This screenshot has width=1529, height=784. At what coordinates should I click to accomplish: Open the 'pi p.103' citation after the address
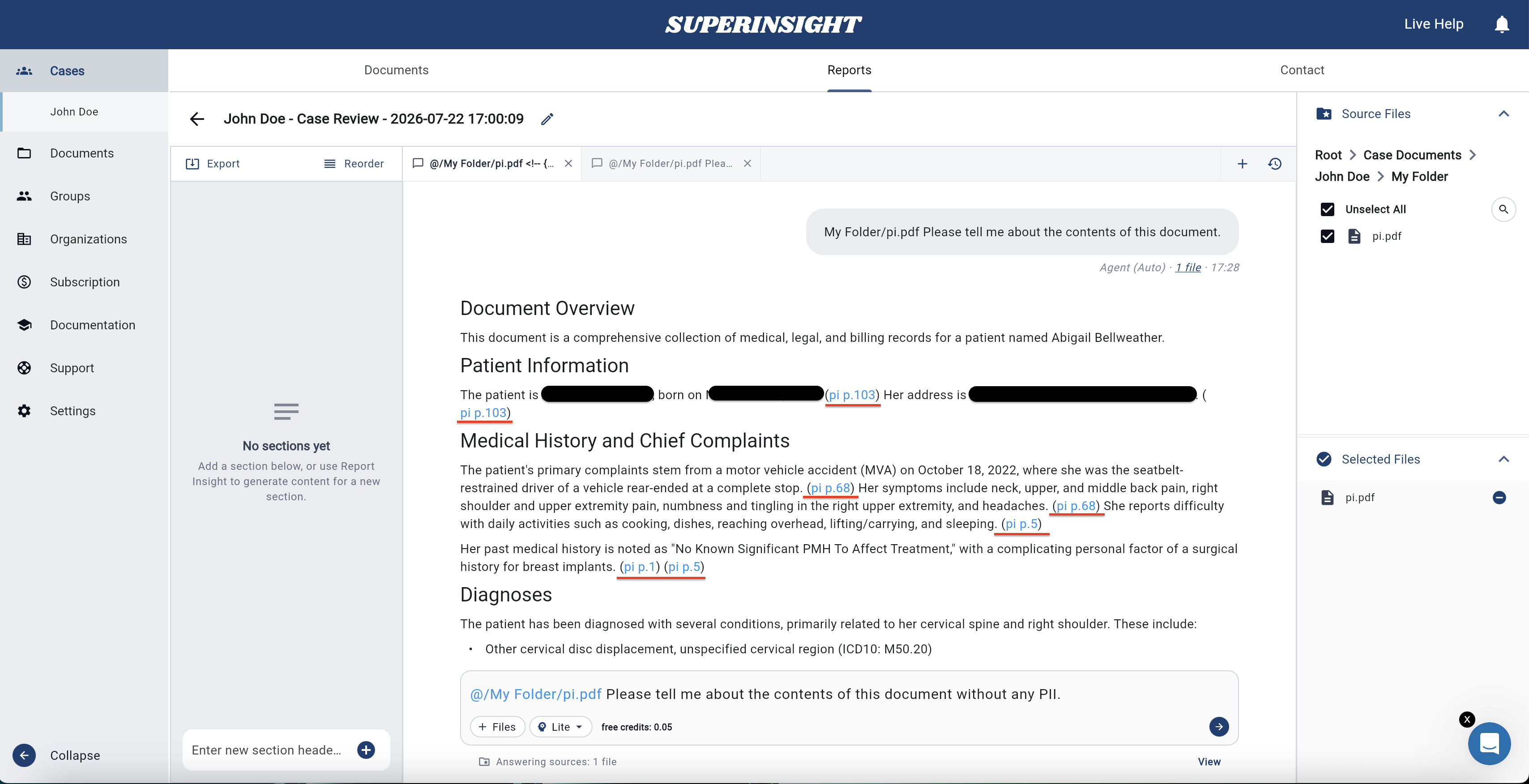pyautogui.click(x=483, y=413)
